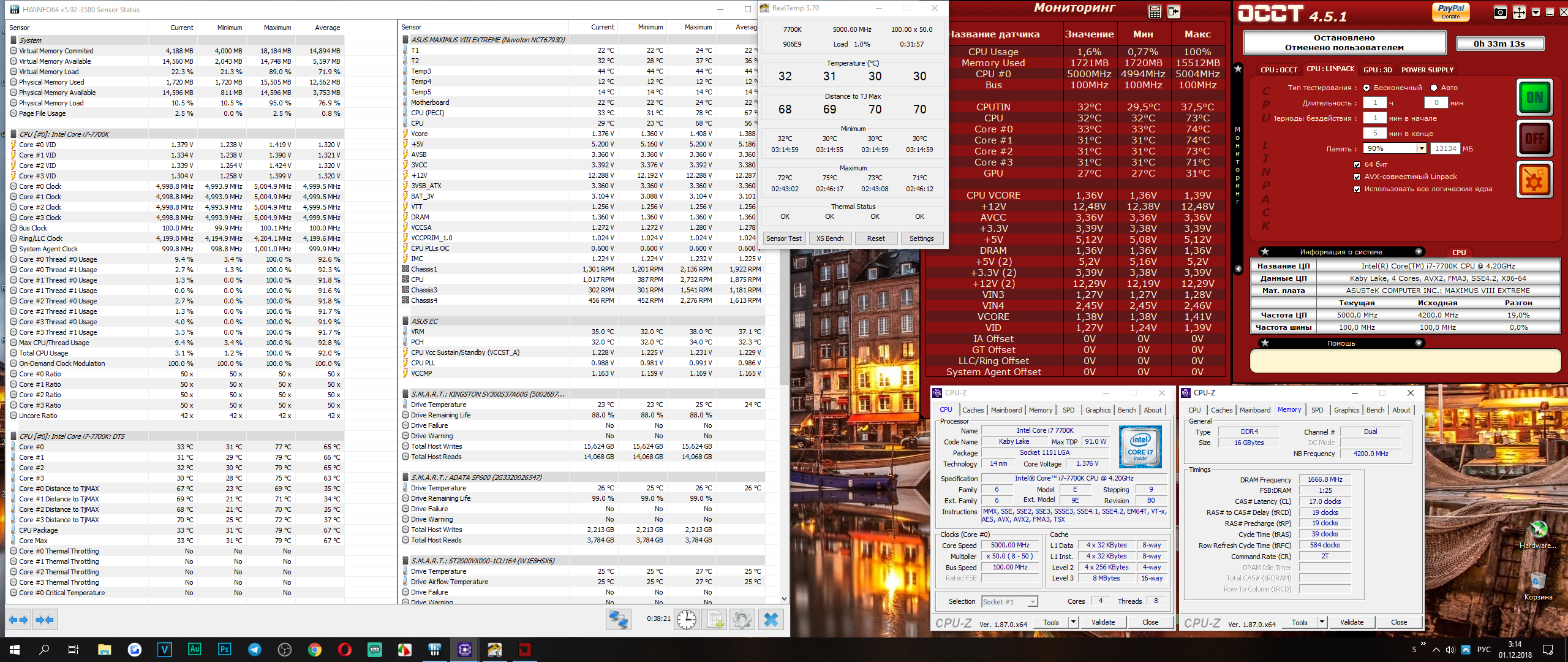
Task: Click the monitoring graph icon in OCCT
Action: [x=1155, y=12]
